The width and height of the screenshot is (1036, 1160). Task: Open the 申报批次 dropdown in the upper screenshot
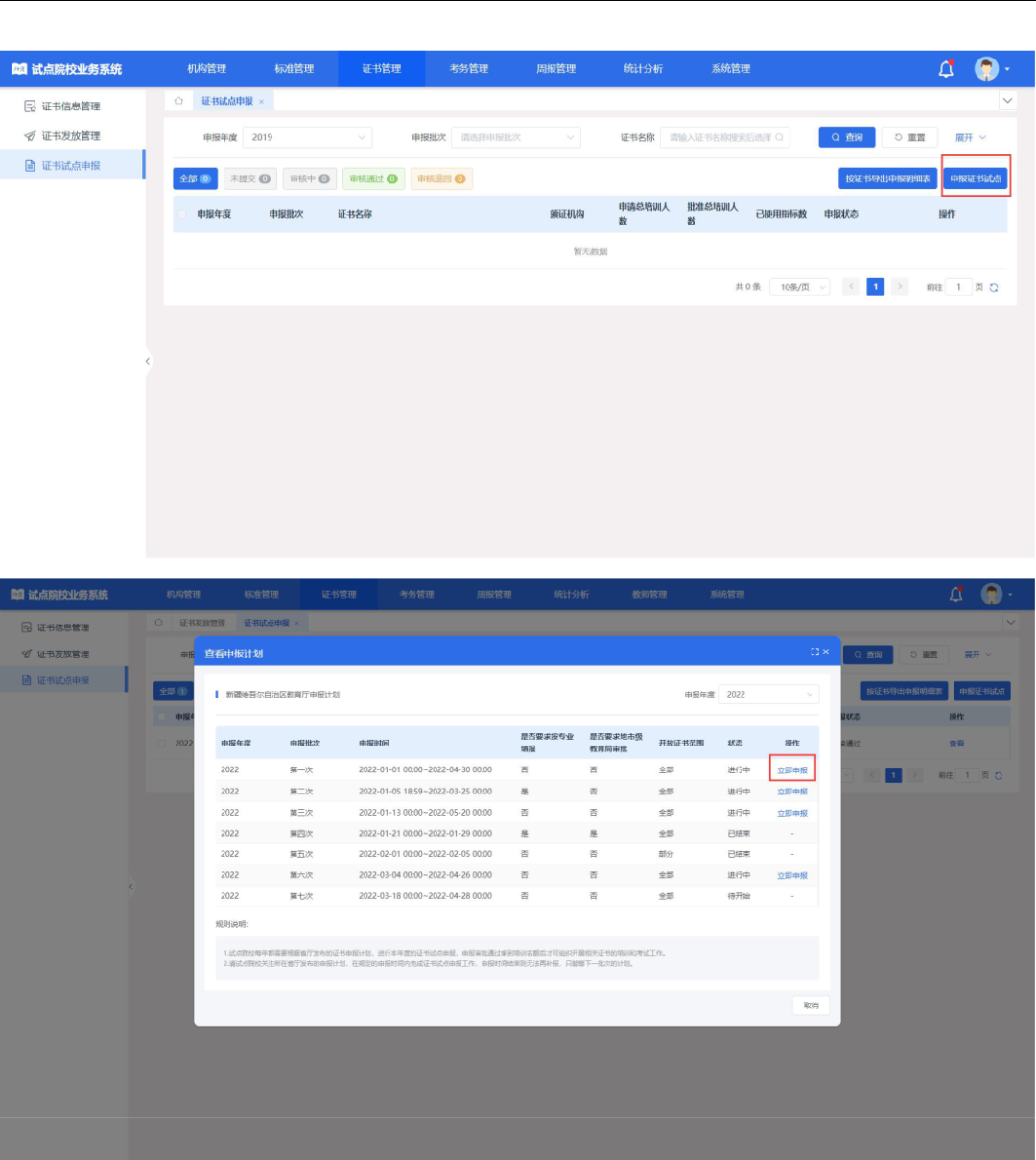click(x=516, y=137)
